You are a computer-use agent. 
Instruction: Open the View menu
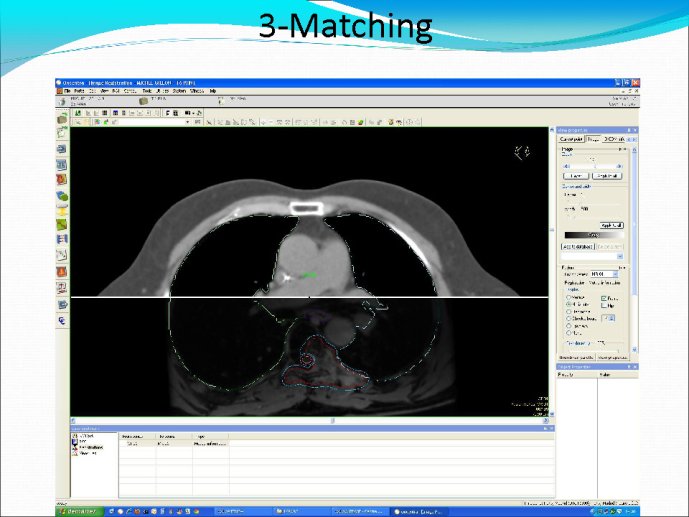[x=105, y=91]
